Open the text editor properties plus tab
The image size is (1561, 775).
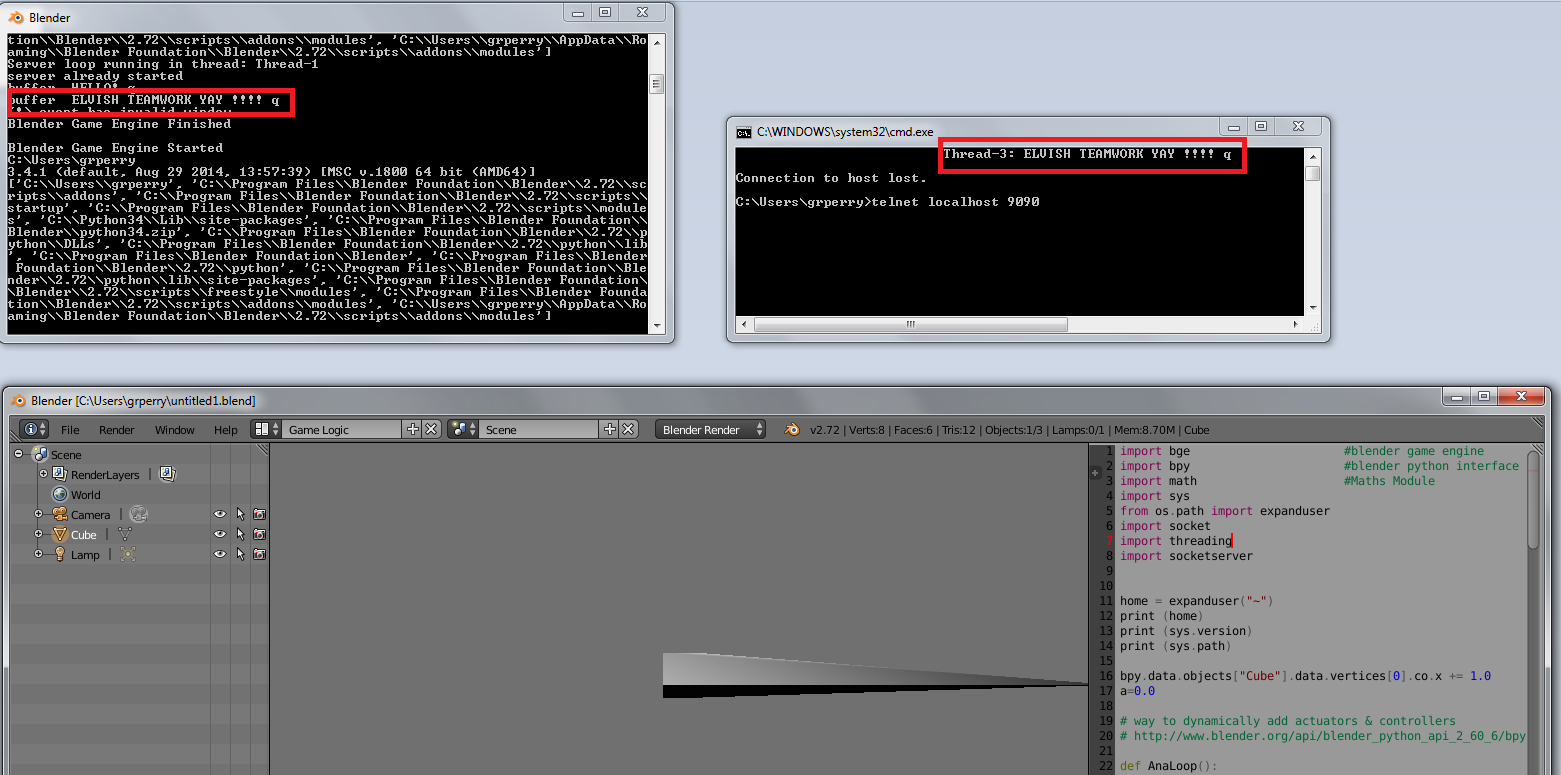coord(1095,473)
